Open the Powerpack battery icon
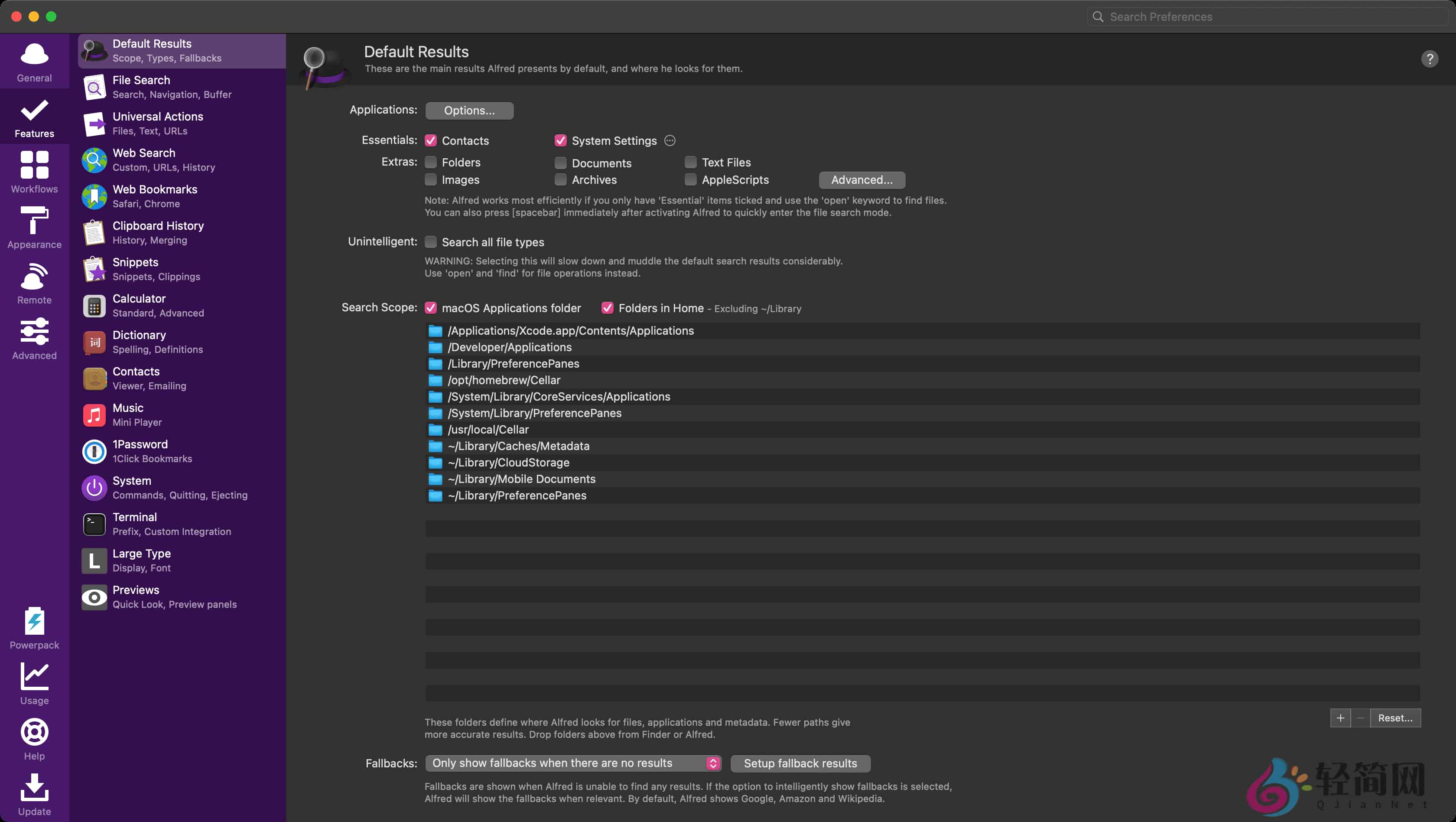Image resolution: width=1456 pixels, height=822 pixels. pyautogui.click(x=35, y=621)
